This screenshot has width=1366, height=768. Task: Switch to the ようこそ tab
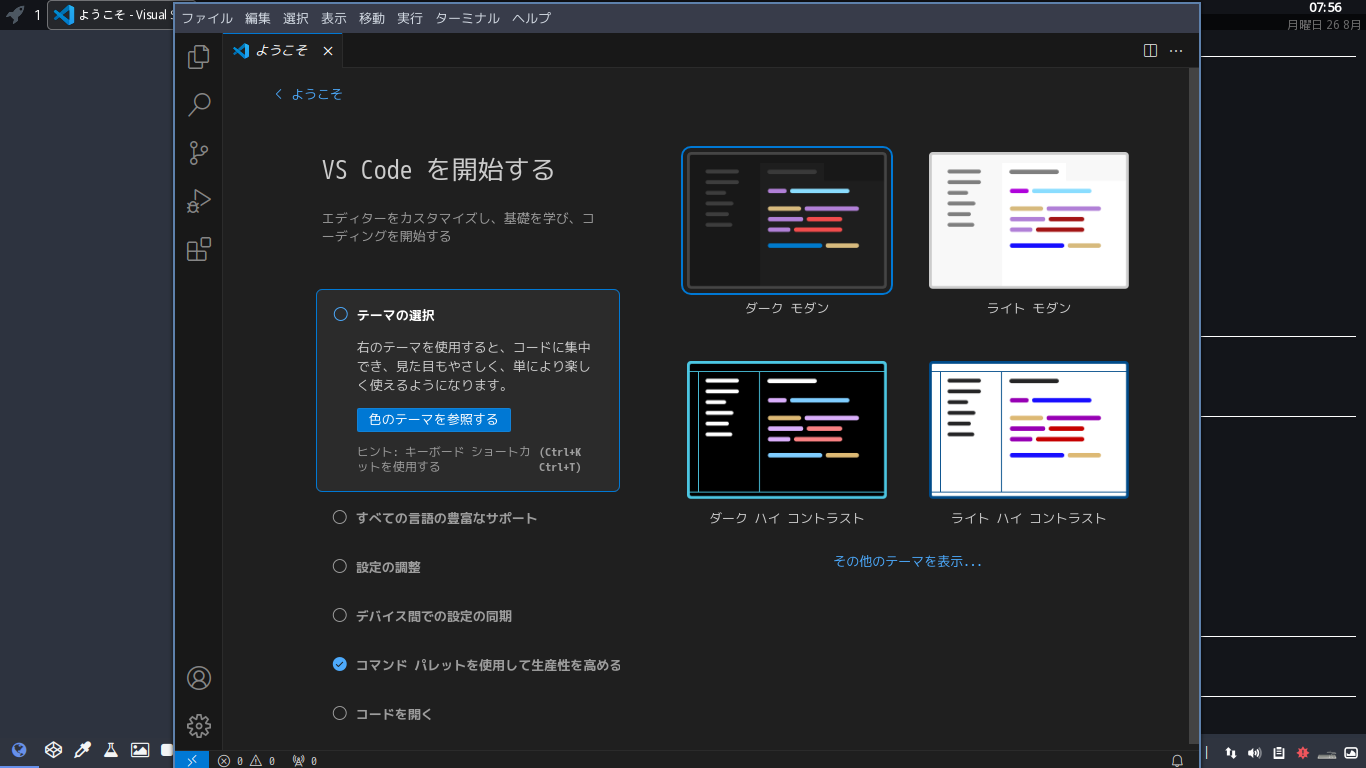click(282, 50)
